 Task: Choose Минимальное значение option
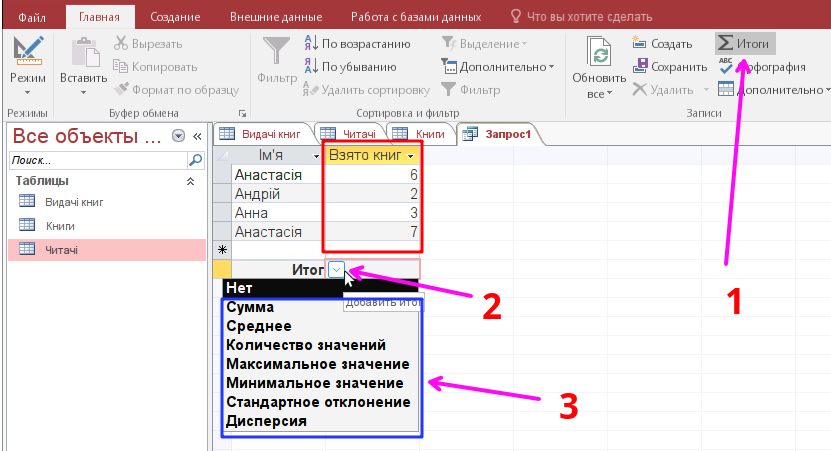pos(320,383)
